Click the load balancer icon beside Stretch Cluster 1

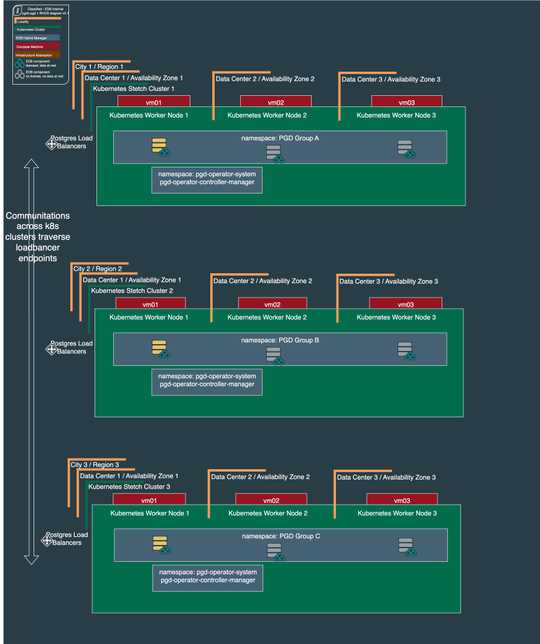(x=51, y=144)
